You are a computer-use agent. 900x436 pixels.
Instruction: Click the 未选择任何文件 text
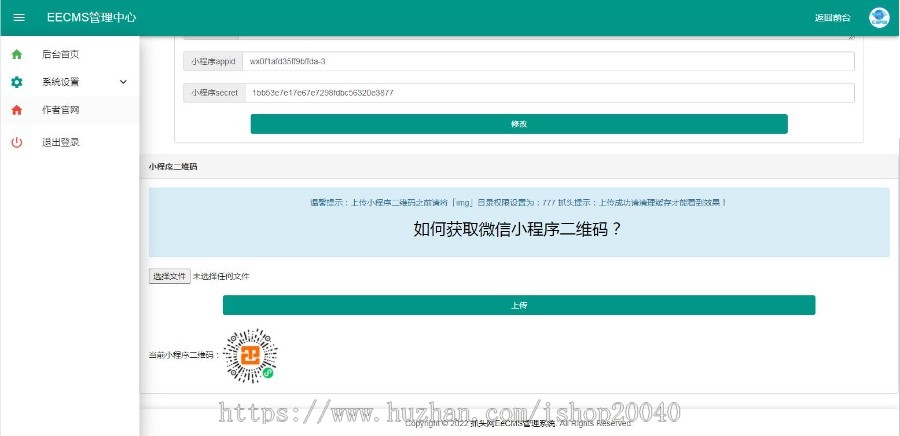pos(221,277)
